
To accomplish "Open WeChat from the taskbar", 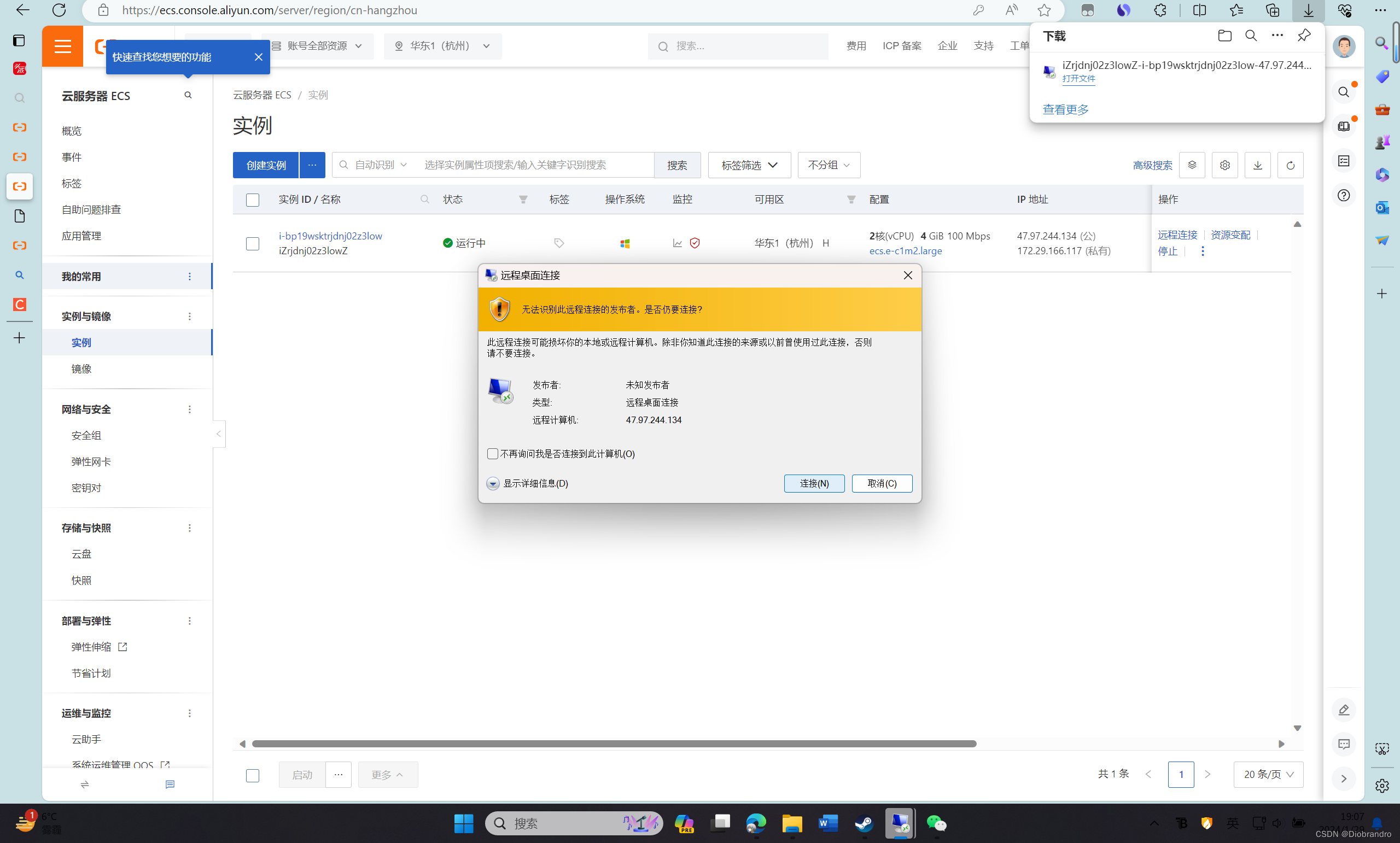I will coord(936,823).
